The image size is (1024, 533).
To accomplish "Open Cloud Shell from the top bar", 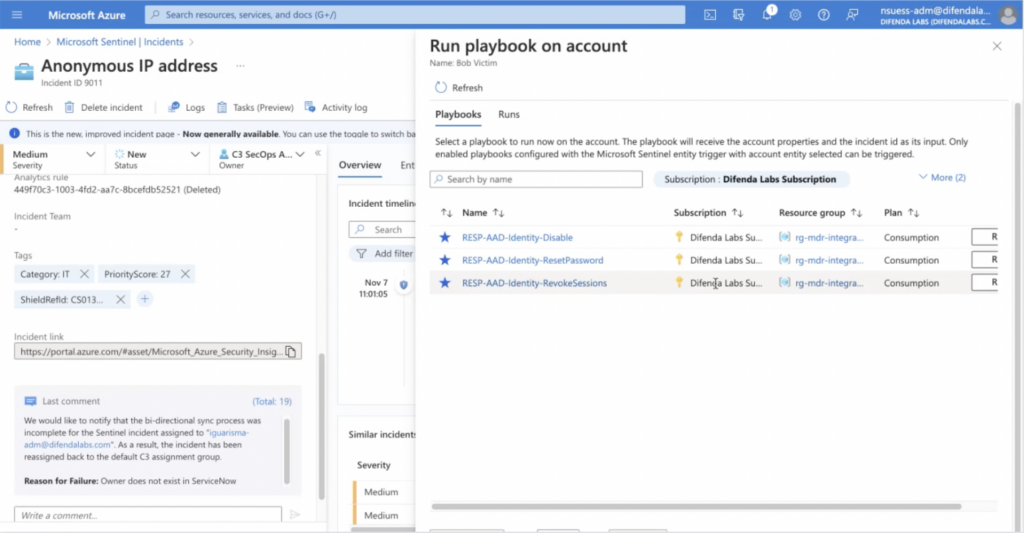I will coord(710,14).
